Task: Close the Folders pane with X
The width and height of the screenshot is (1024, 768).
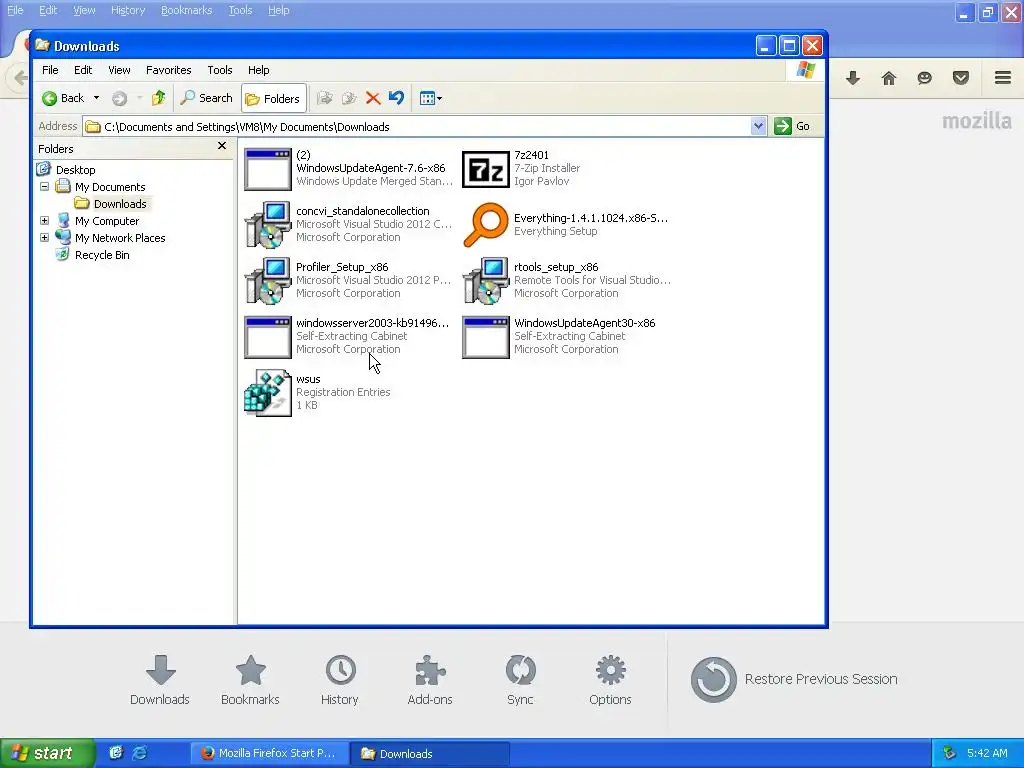Action: tap(221, 146)
